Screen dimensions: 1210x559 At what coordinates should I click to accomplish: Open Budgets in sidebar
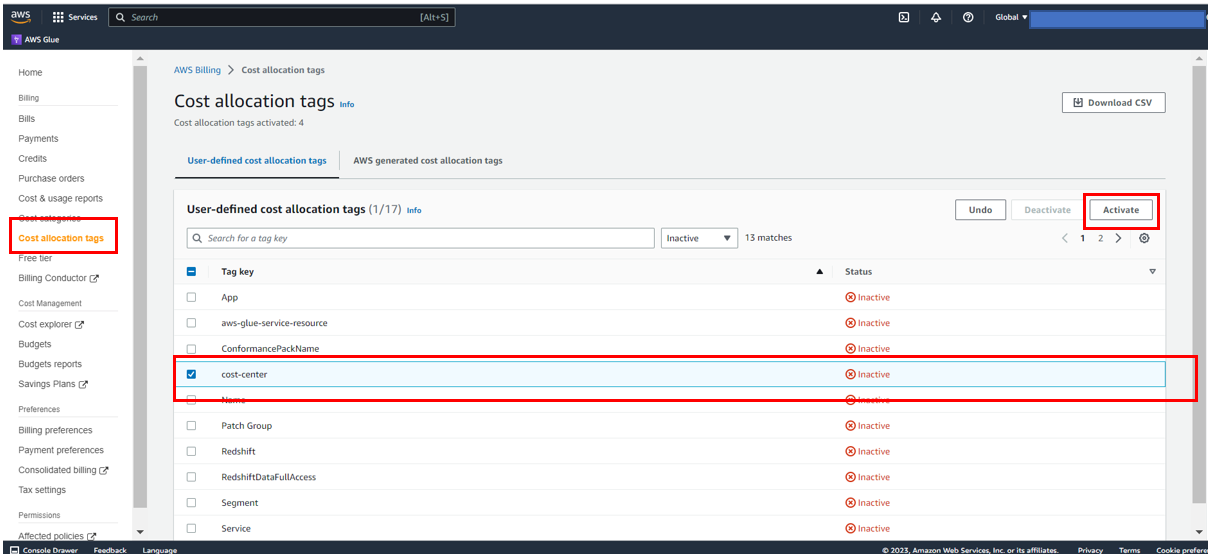tap(35, 344)
